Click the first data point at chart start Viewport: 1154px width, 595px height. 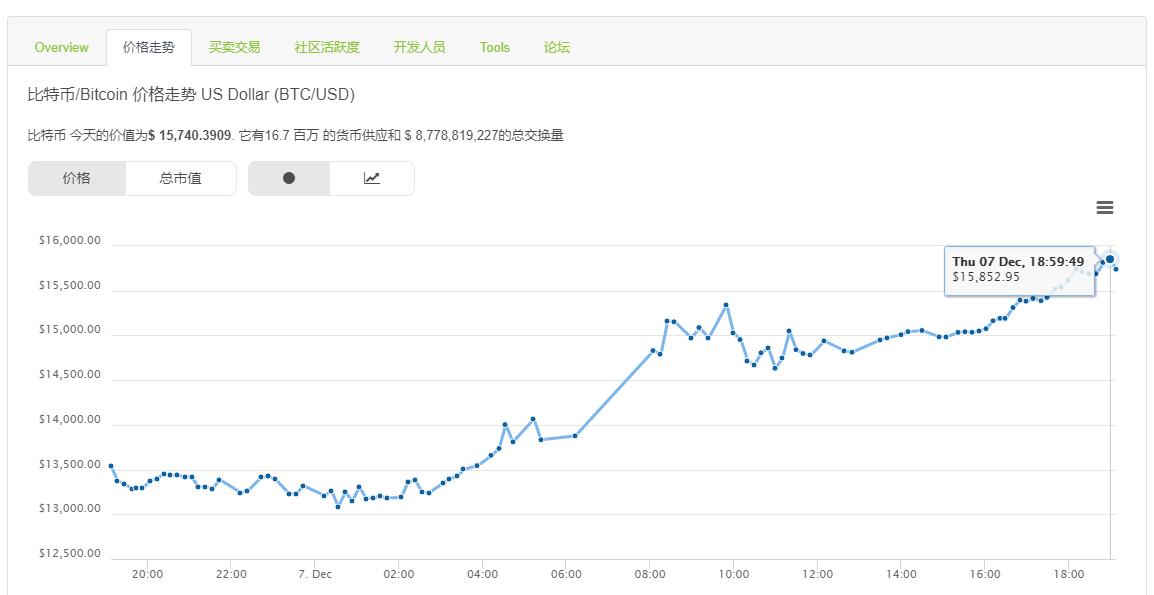pyautogui.click(x=110, y=466)
